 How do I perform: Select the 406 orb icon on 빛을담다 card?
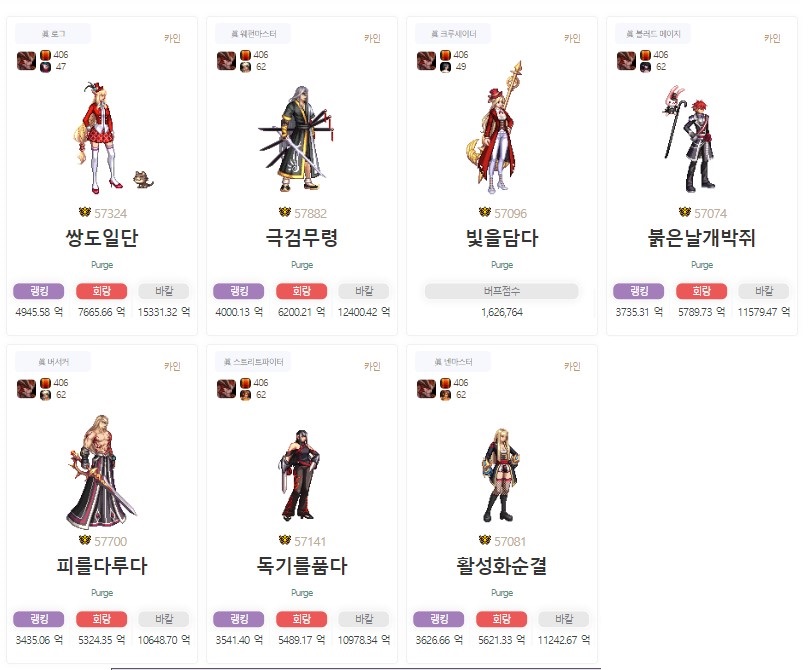pos(446,55)
